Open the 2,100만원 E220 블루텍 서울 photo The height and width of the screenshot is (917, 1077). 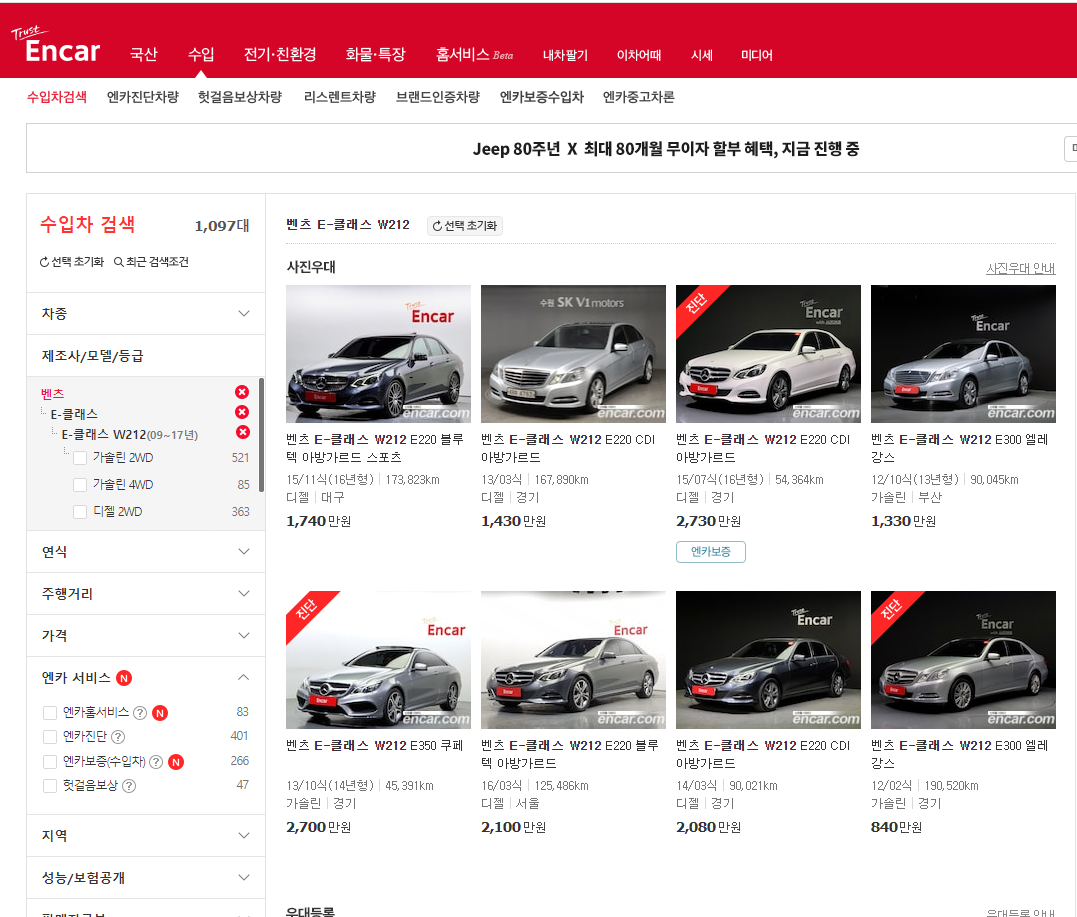(574, 660)
